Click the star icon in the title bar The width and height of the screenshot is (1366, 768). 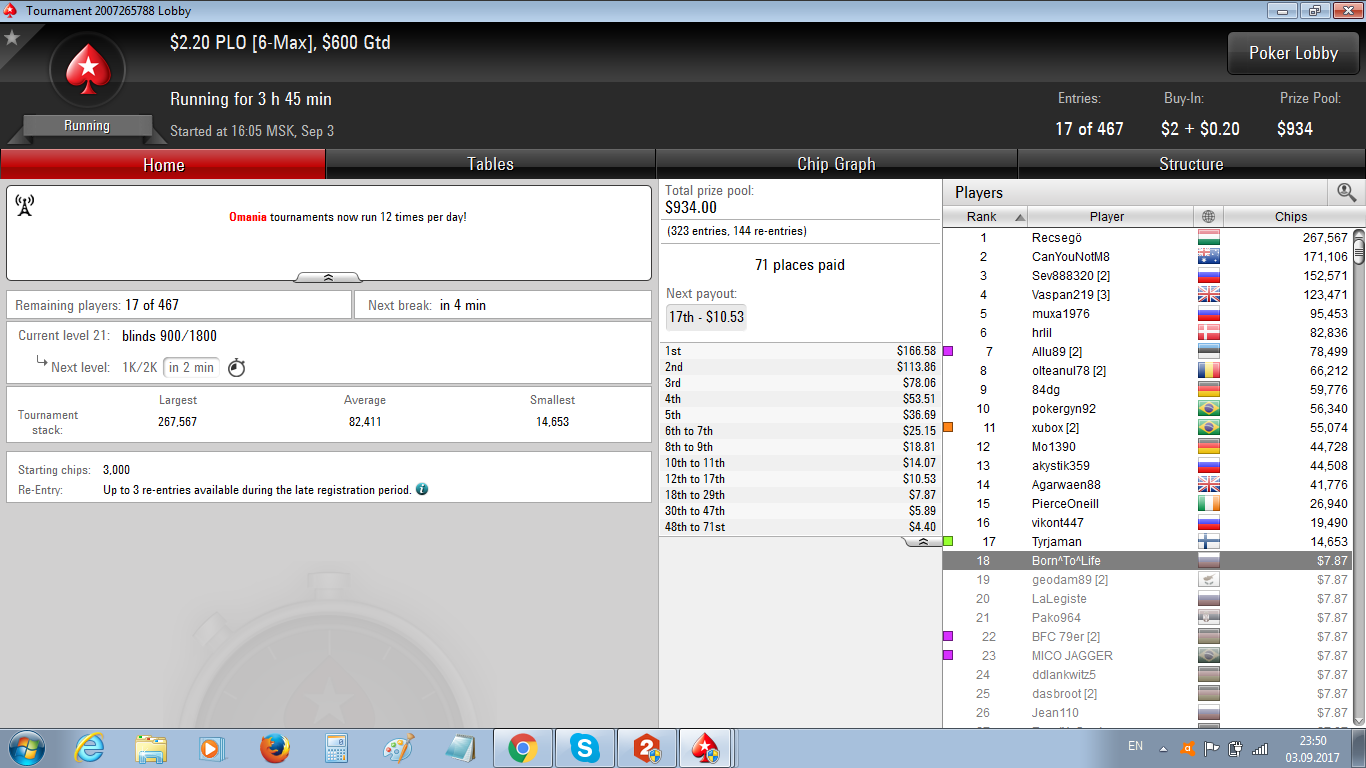tap(14, 38)
